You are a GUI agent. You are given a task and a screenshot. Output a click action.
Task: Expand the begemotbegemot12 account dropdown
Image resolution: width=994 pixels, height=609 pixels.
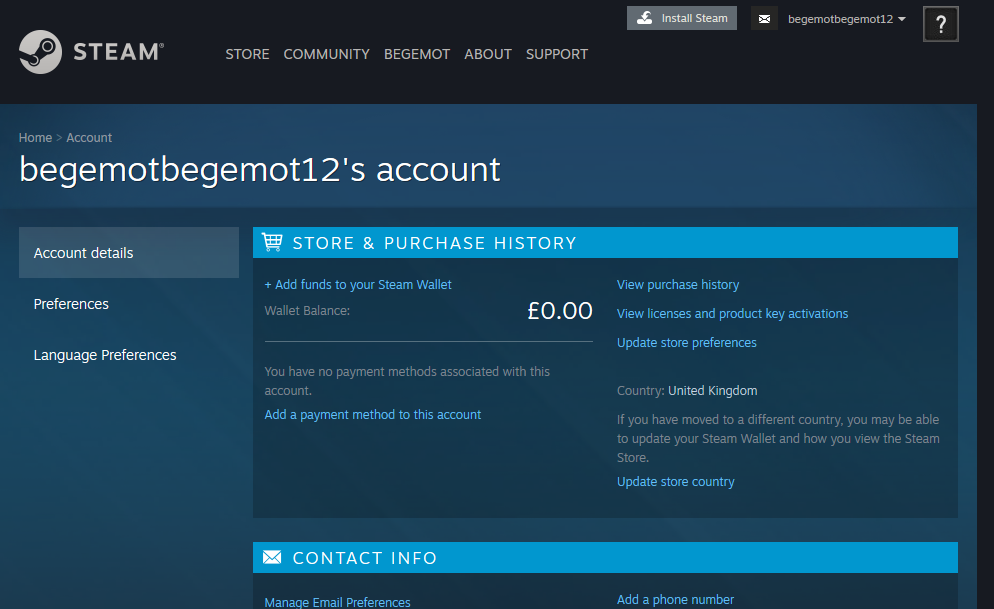(x=846, y=19)
